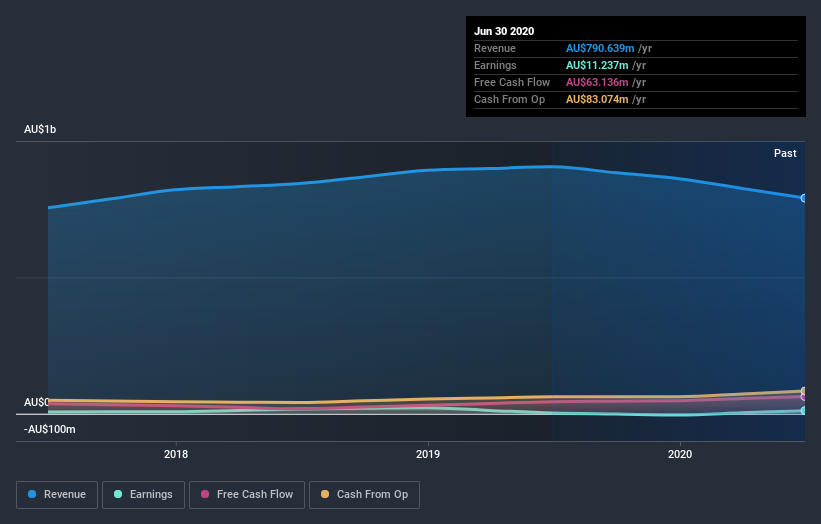Click the AU$63.136m free cash flow value
This screenshot has width=821, height=524.
pyautogui.click(x=597, y=82)
